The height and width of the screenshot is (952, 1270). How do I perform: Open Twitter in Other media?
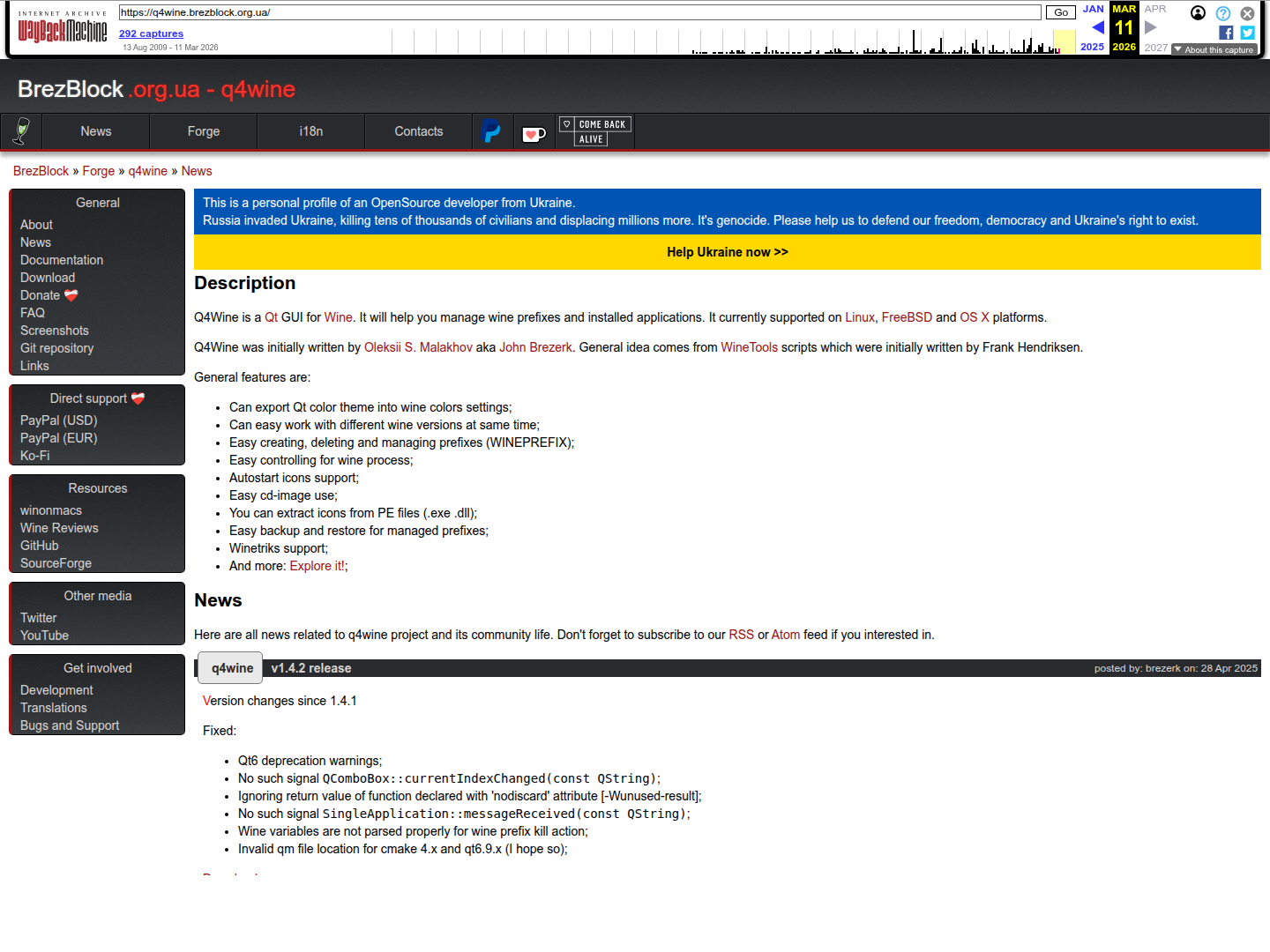(x=38, y=618)
